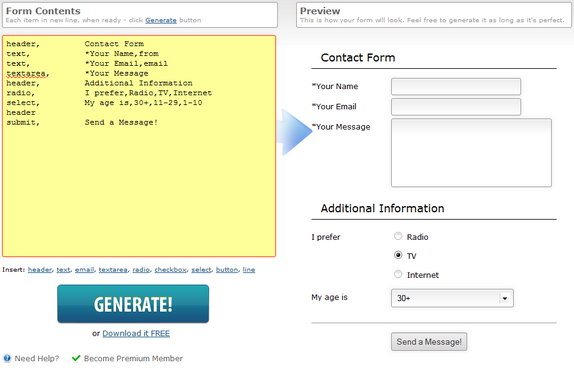Viewport: 574px width, 370px height.
Task: Click the blue arrow between panels
Action: 295,132
